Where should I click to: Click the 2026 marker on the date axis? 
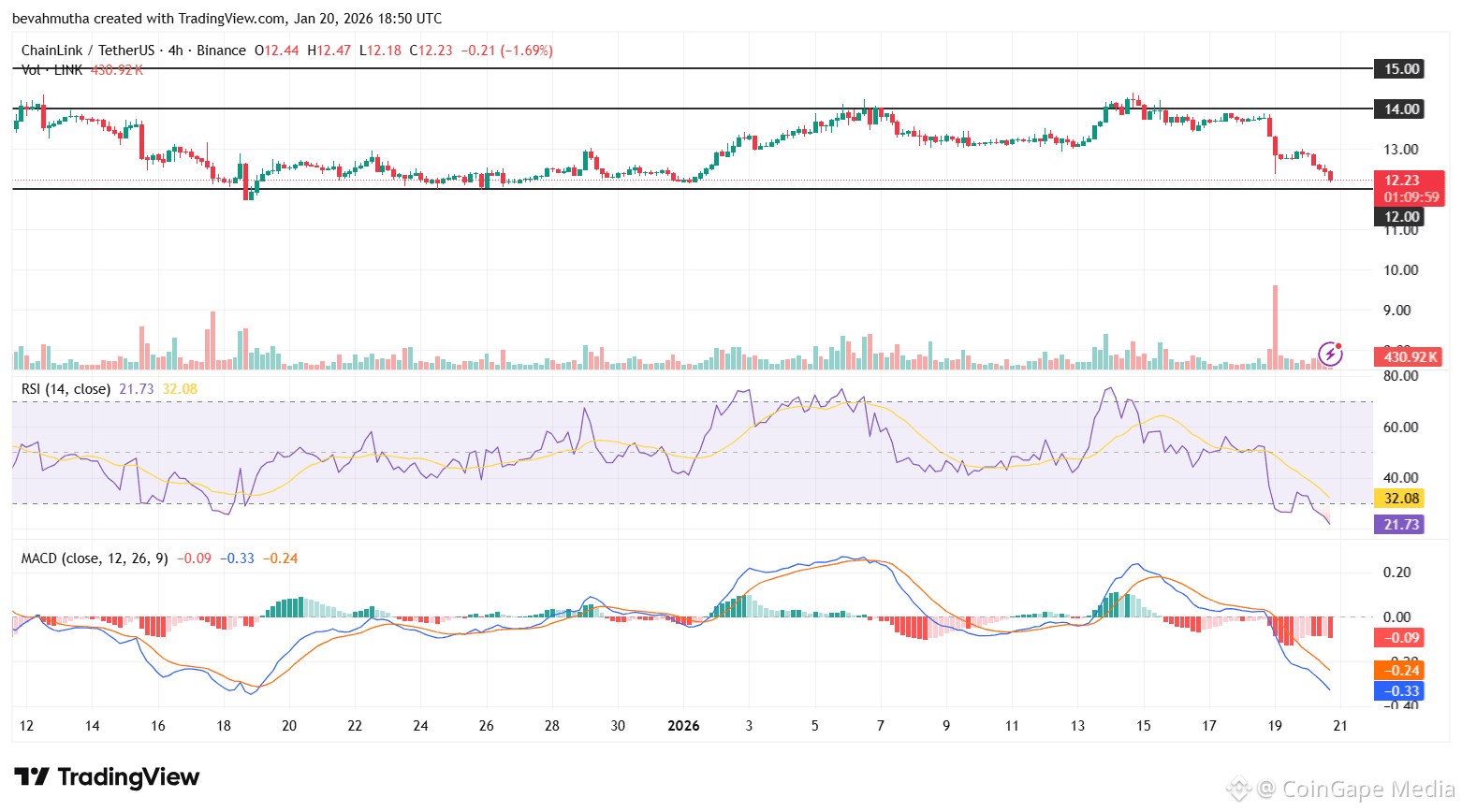(684, 725)
